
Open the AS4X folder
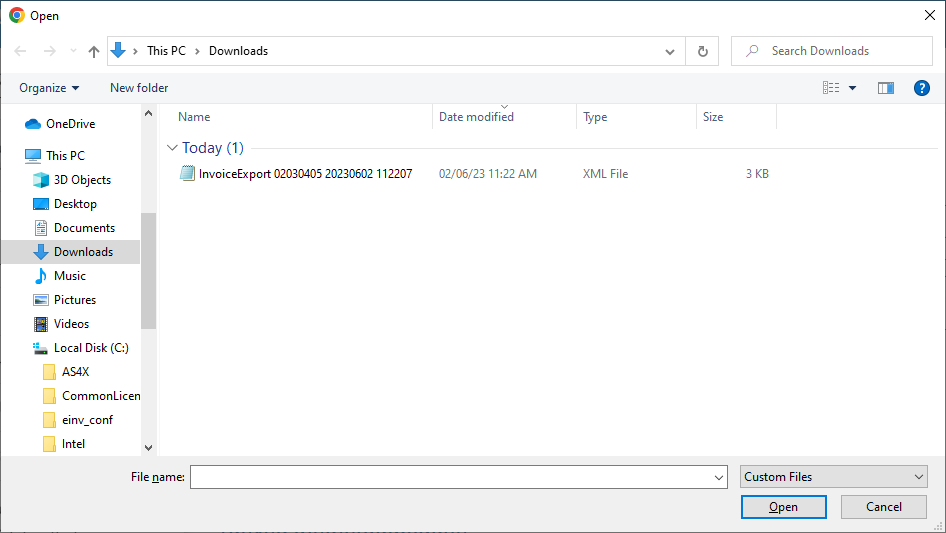[x=75, y=372]
